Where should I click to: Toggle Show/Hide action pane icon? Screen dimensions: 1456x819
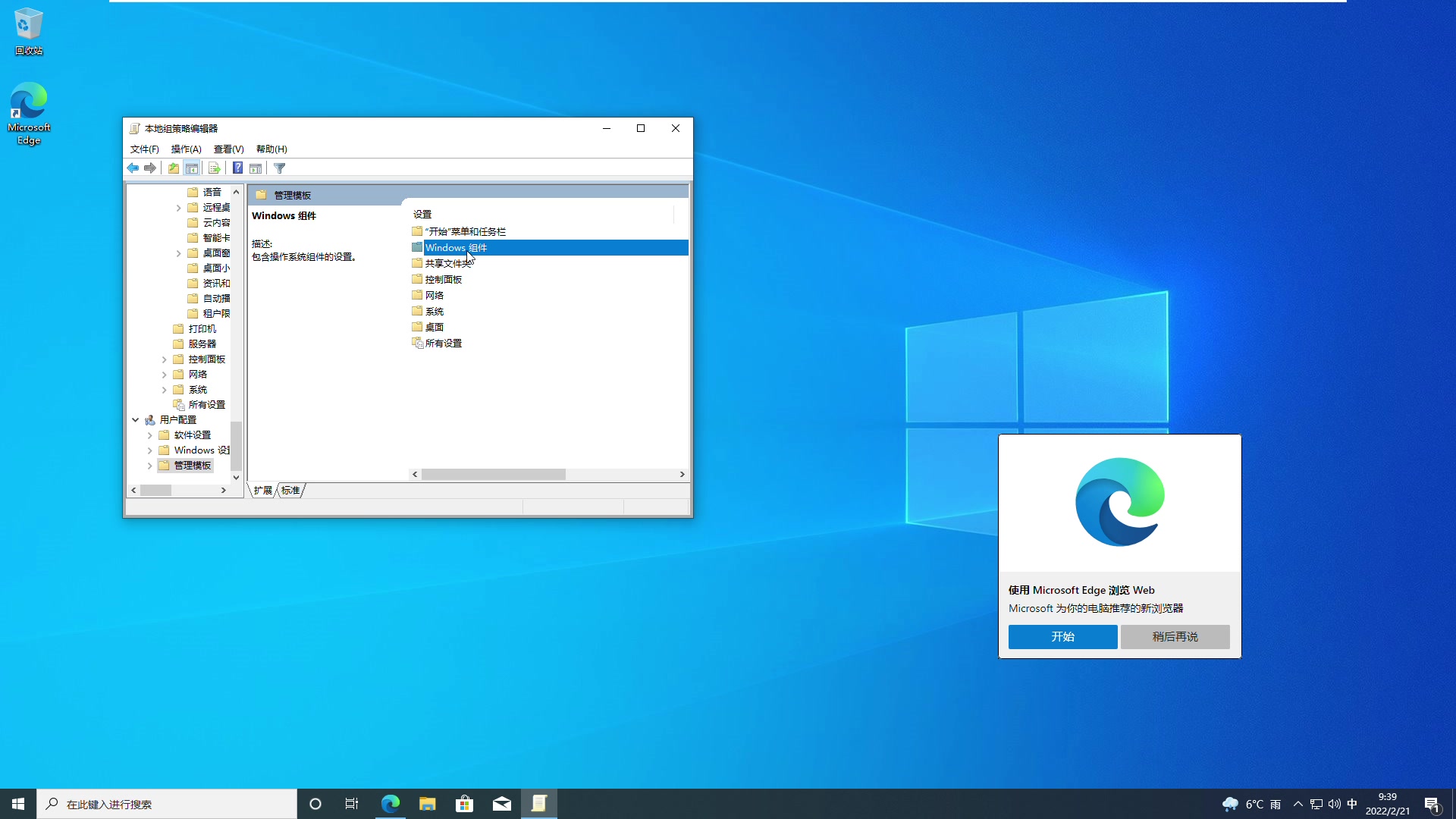(x=256, y=168)
